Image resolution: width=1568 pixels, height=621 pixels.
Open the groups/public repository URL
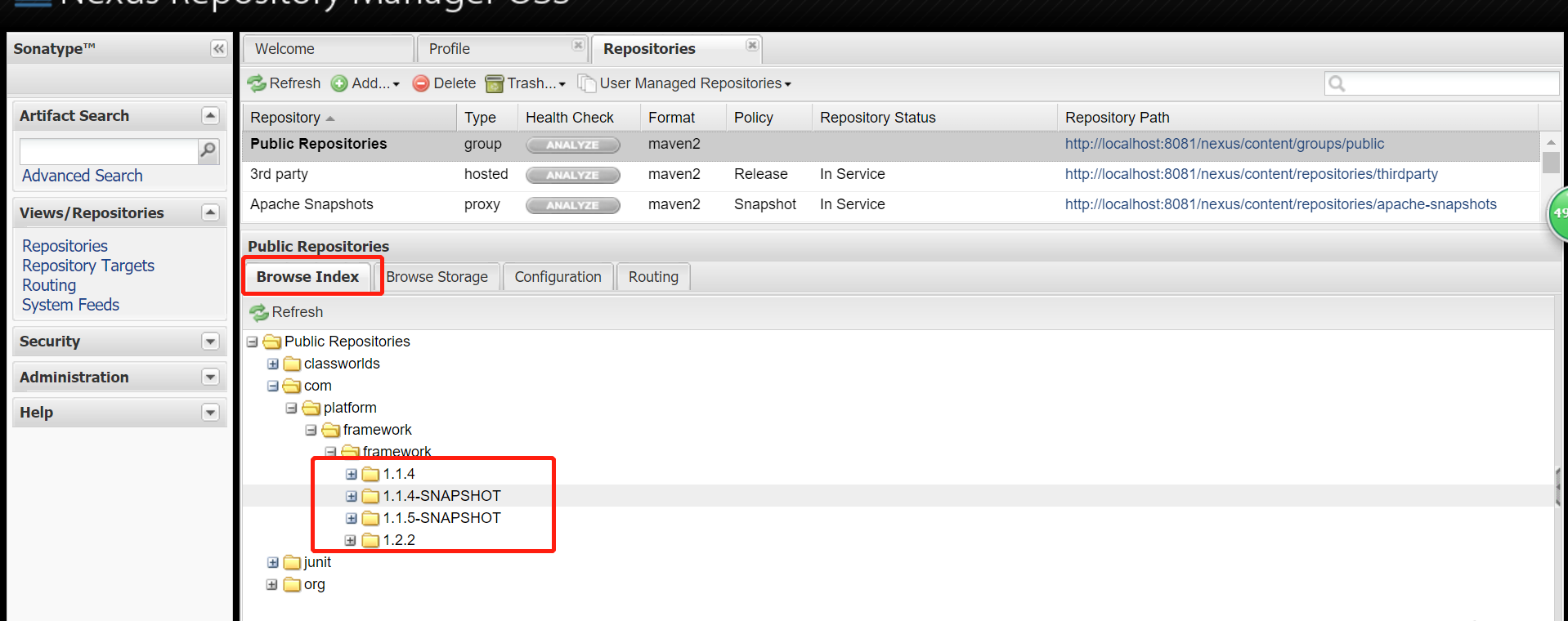tap(1224, 144)
